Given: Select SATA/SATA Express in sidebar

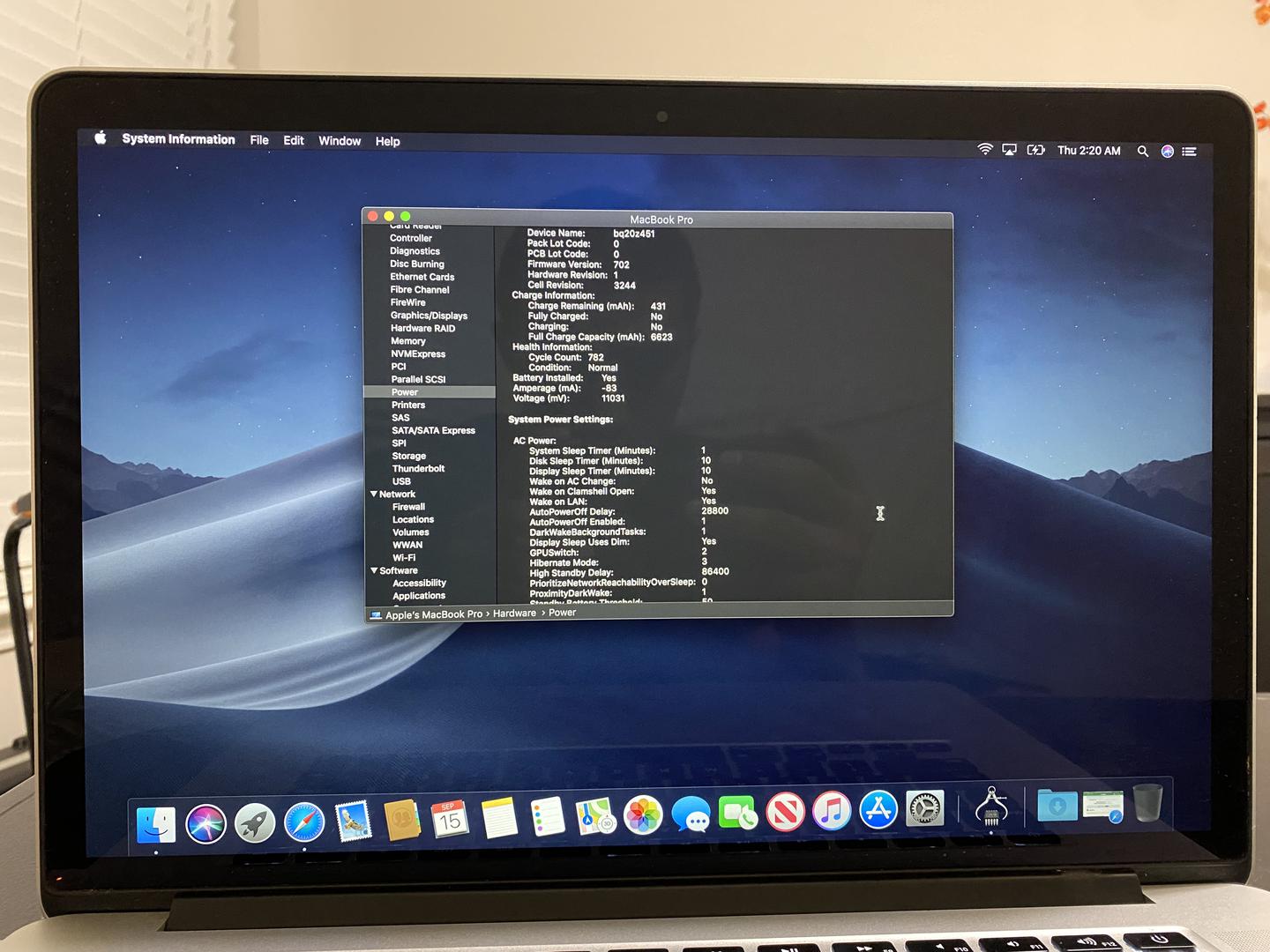Looking at the screenshot, I should coord(433,430).
